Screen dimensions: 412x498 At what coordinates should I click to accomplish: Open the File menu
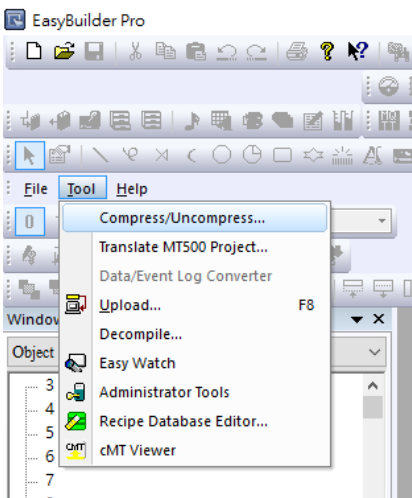[x=36, y=189]
